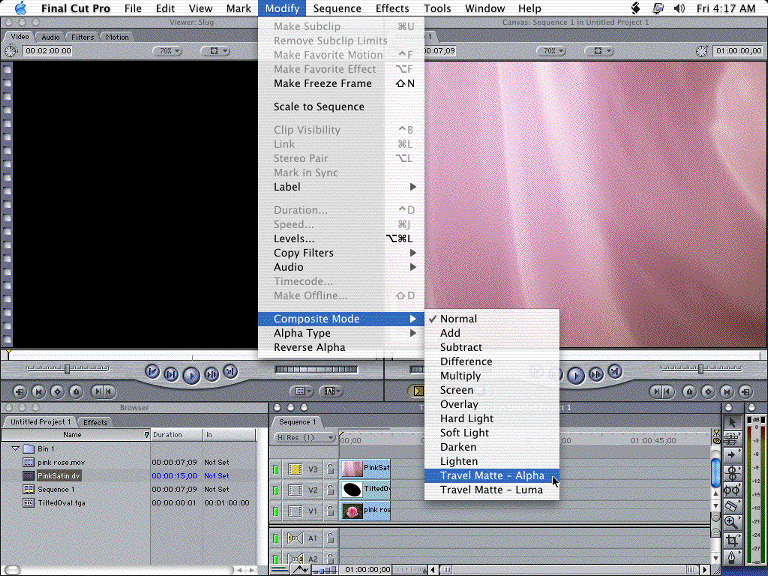
Task: Click Match Frame button in Viewer
Action: point(20,391)
